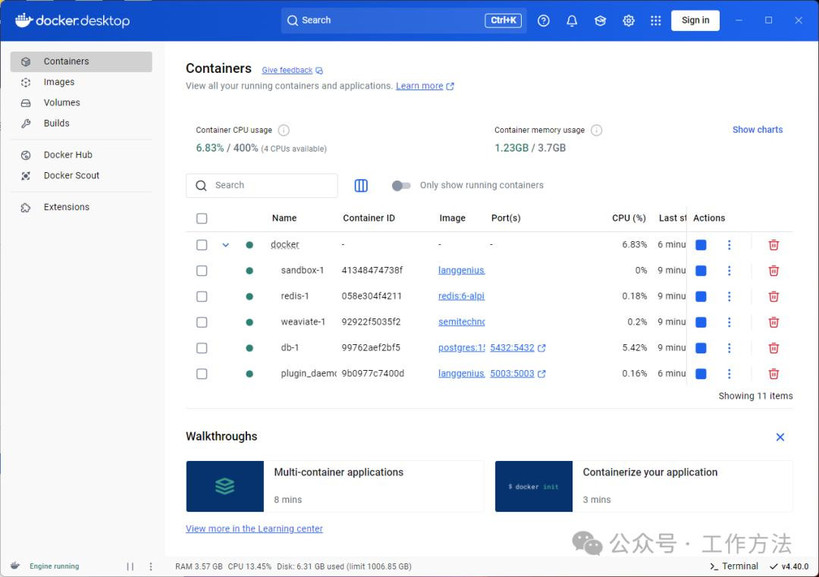Open the redis:6-alpine image link

[461, 297]
